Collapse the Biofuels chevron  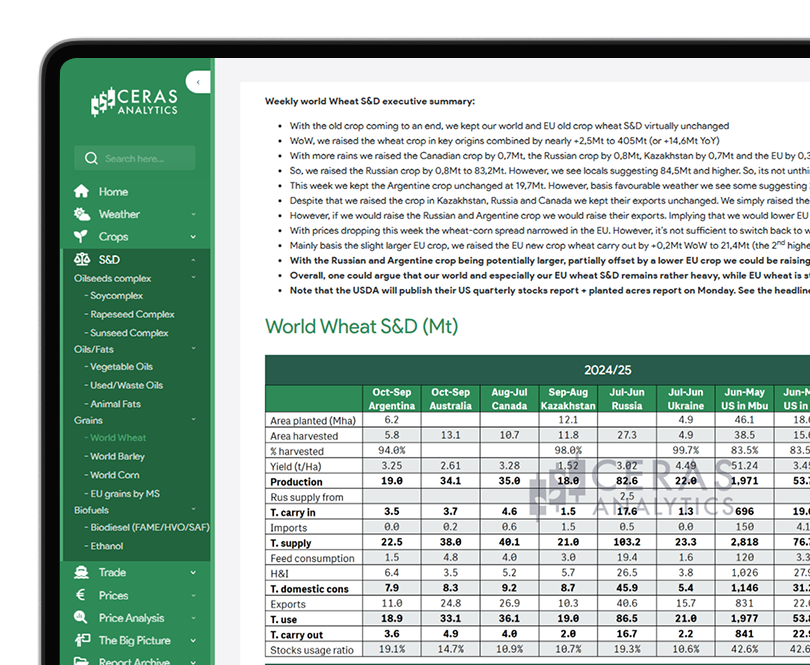pos(193,509)
